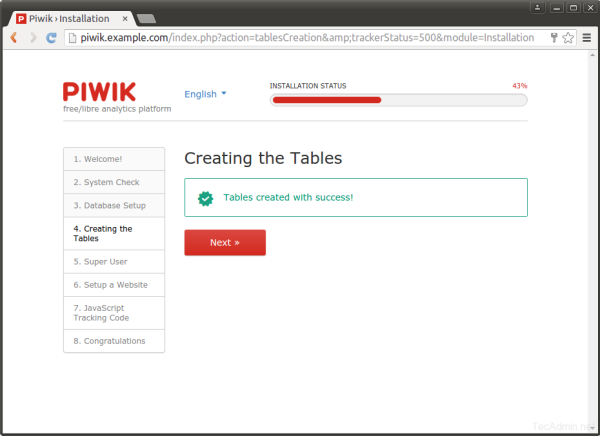This screenshot has height=436, width=600.
Task: Open the System Check step
Action: click(x=107, y=182)
